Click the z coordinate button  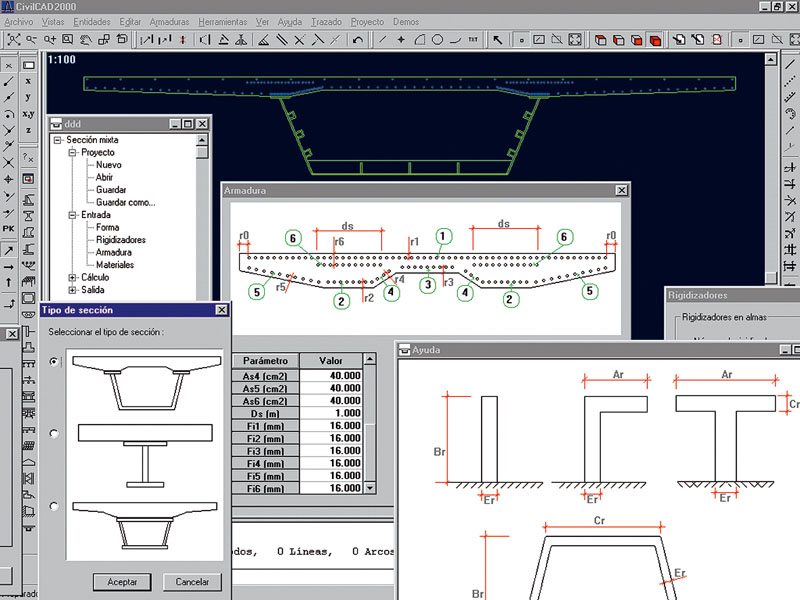point(28,131)
